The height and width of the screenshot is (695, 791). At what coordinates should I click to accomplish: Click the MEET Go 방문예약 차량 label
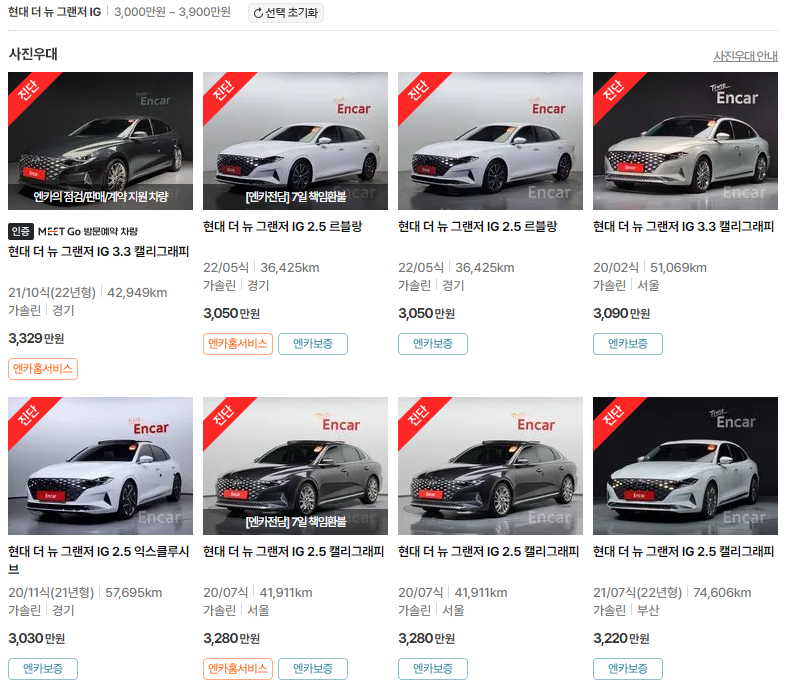88,231
